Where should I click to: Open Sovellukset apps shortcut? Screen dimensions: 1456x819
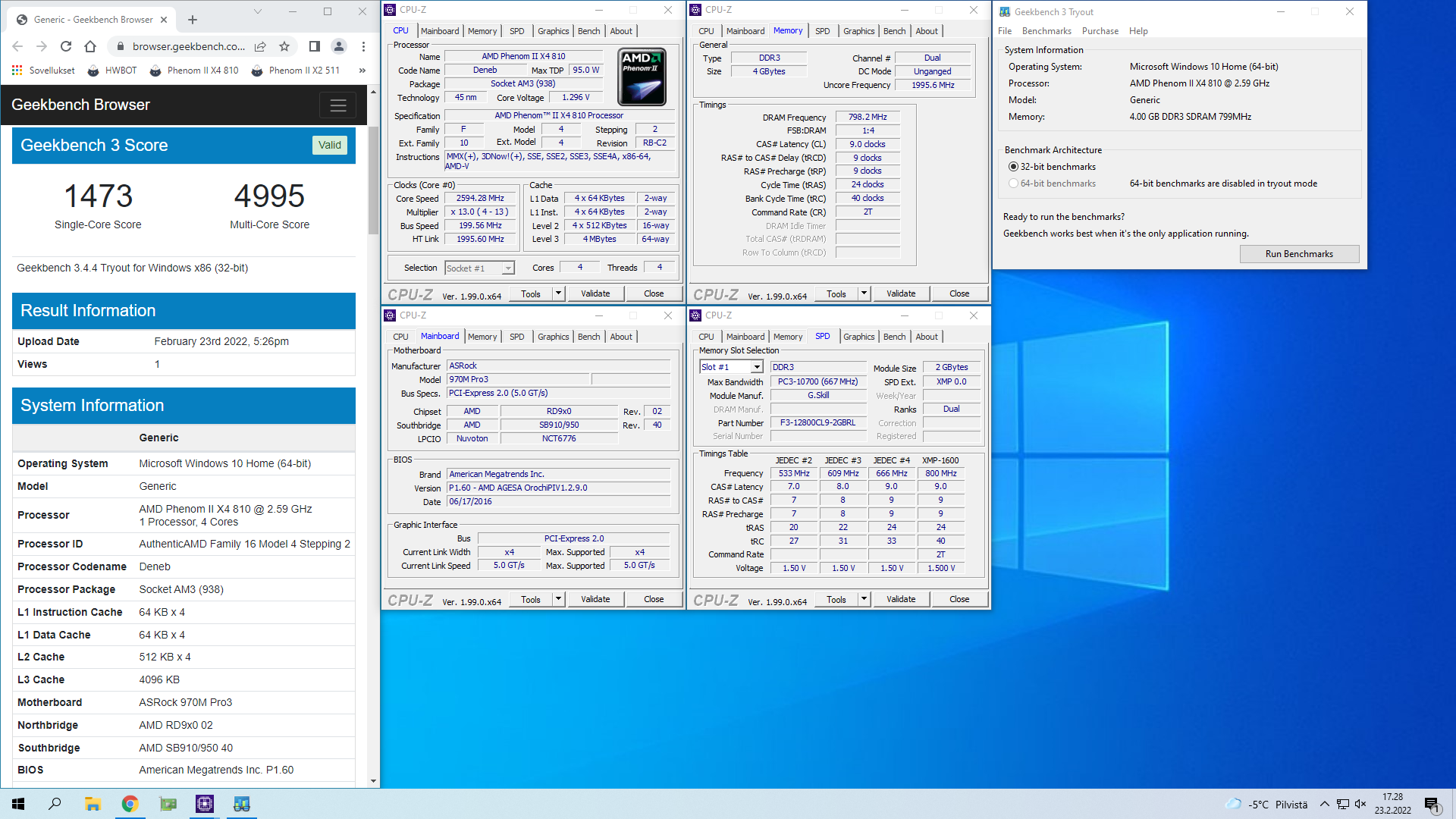coord(43,71)
